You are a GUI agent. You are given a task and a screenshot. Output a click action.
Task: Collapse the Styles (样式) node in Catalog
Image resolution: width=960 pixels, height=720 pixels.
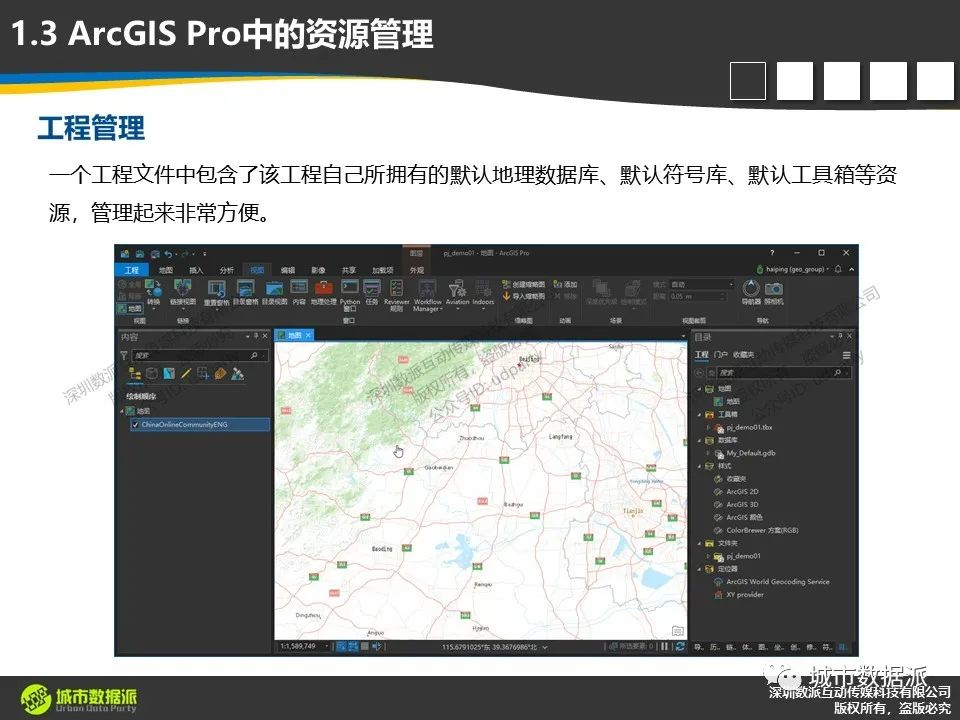click(x=700, y=466)
